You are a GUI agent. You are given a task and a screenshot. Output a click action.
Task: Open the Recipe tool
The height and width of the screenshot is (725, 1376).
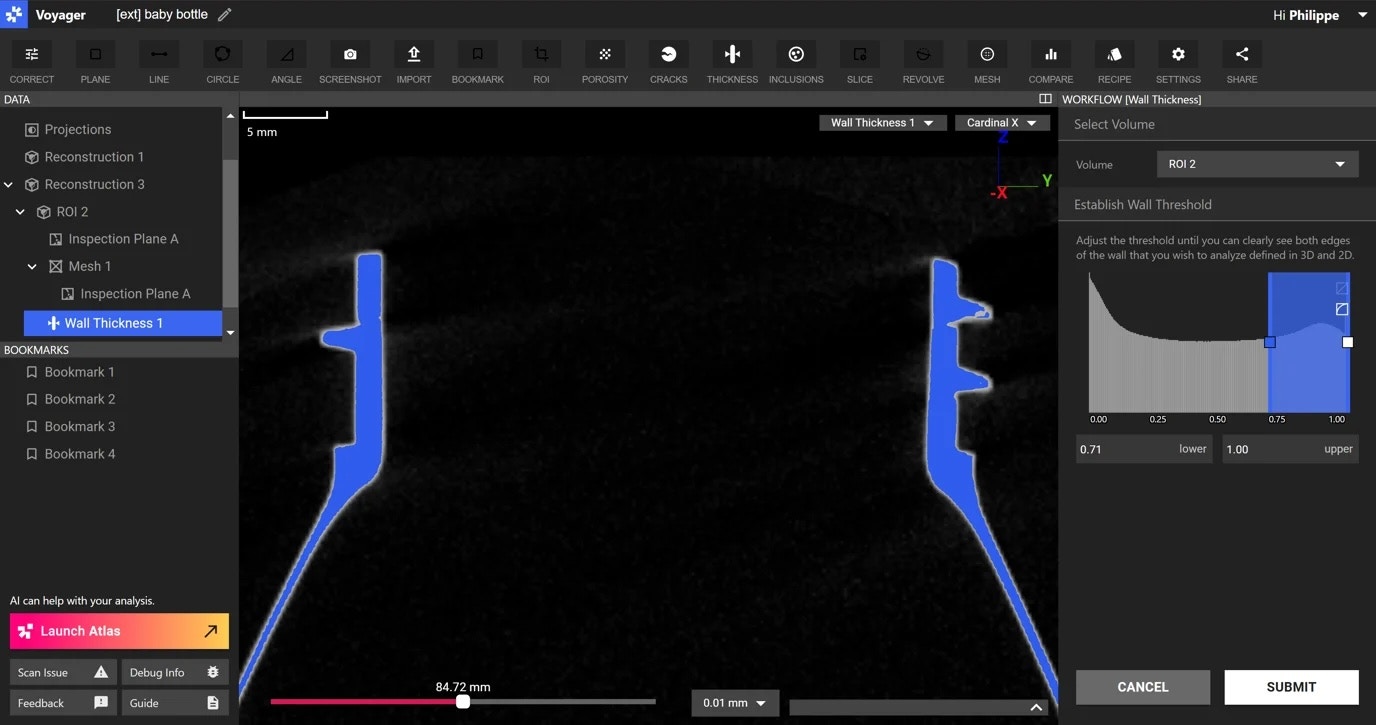(x=1115, y=62)
